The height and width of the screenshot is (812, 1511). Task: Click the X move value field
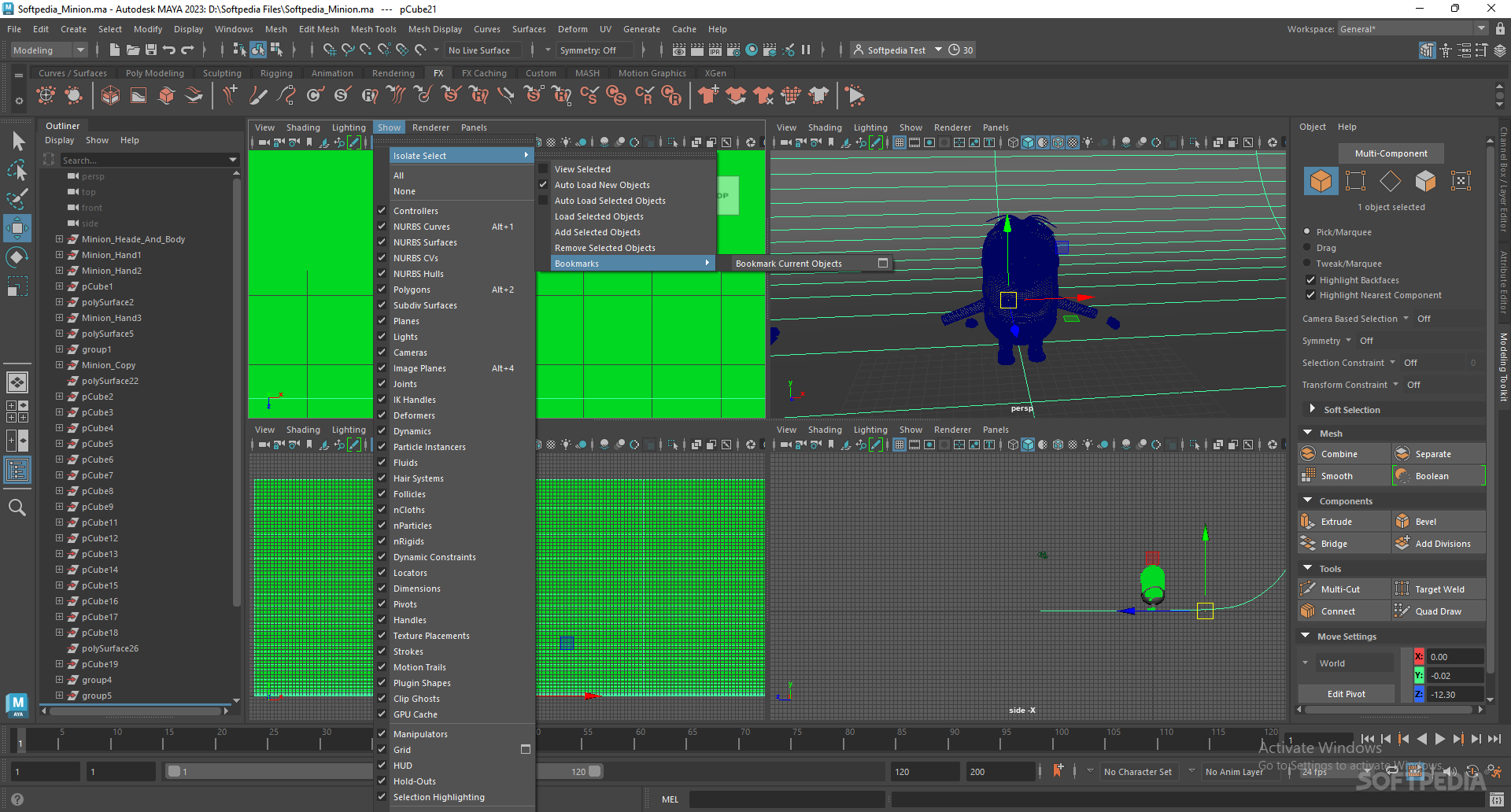point(1456,657)
